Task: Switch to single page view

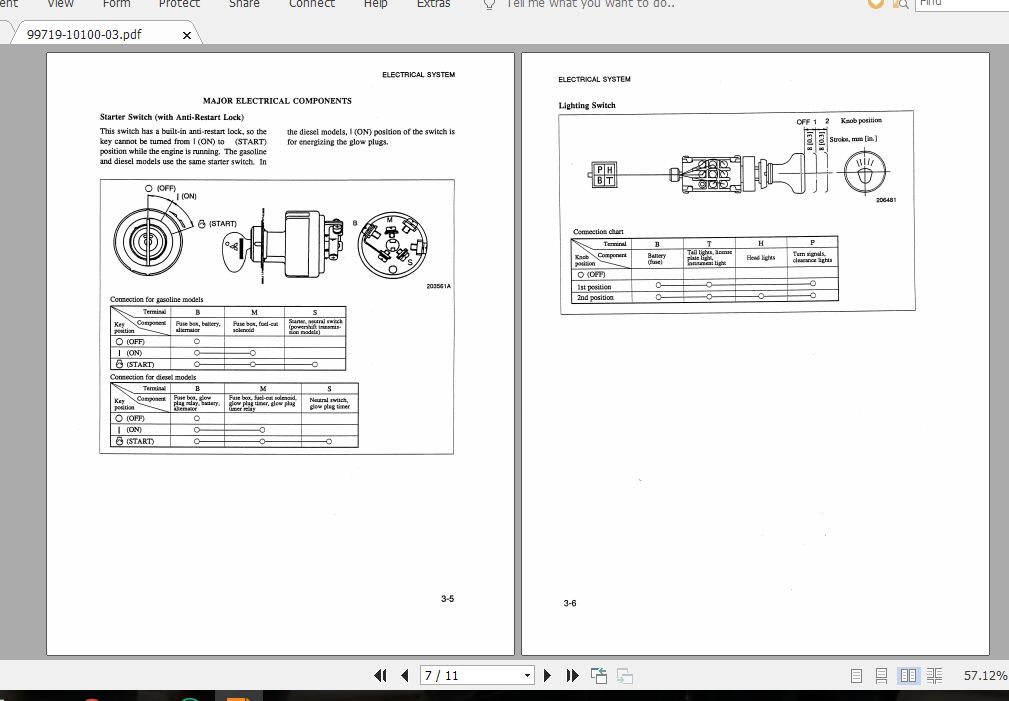Action: 856,675
